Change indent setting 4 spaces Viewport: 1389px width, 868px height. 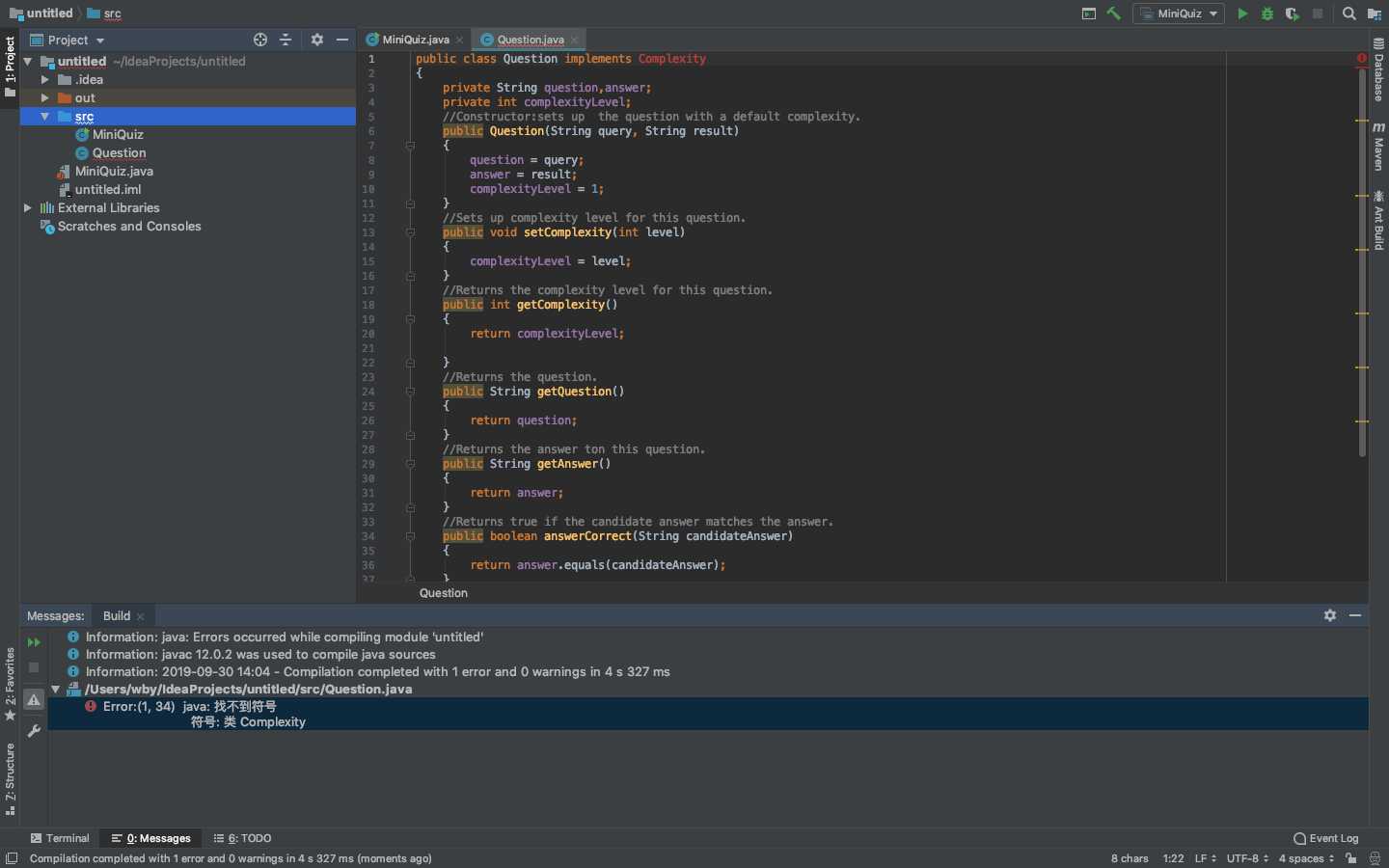pyautogui.click(x=1307, y=858)
